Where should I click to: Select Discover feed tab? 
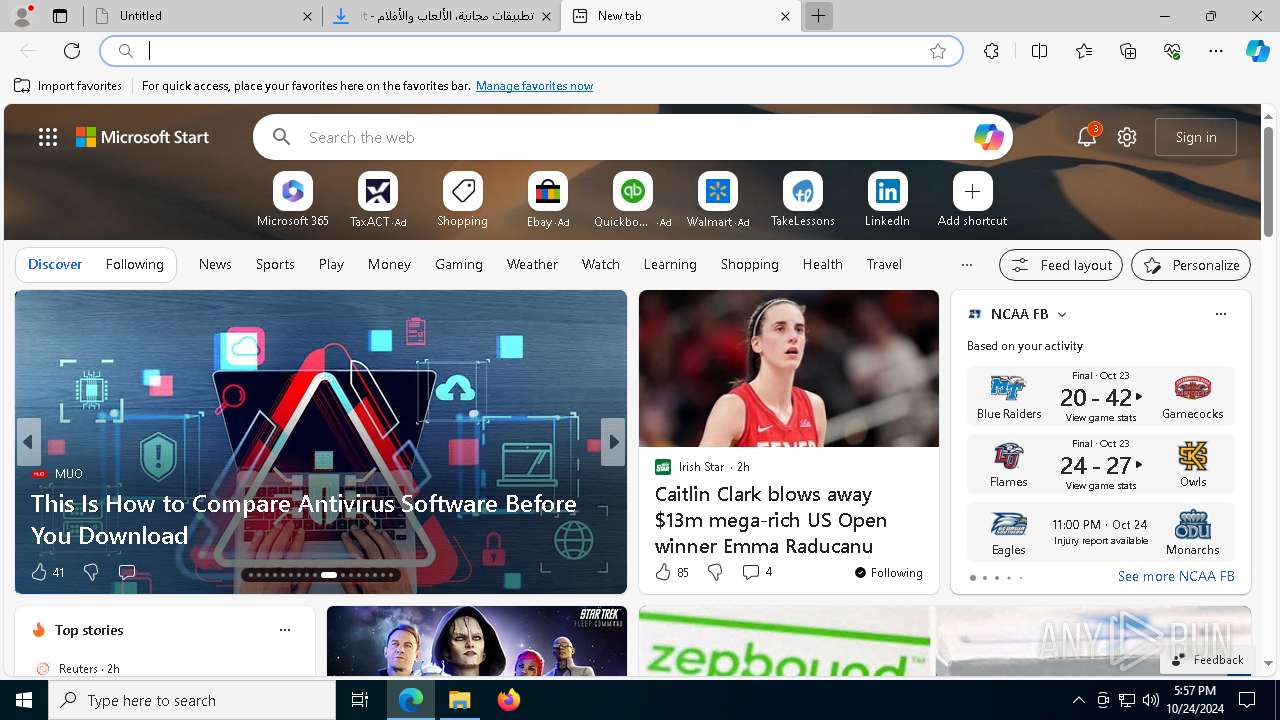55,264
